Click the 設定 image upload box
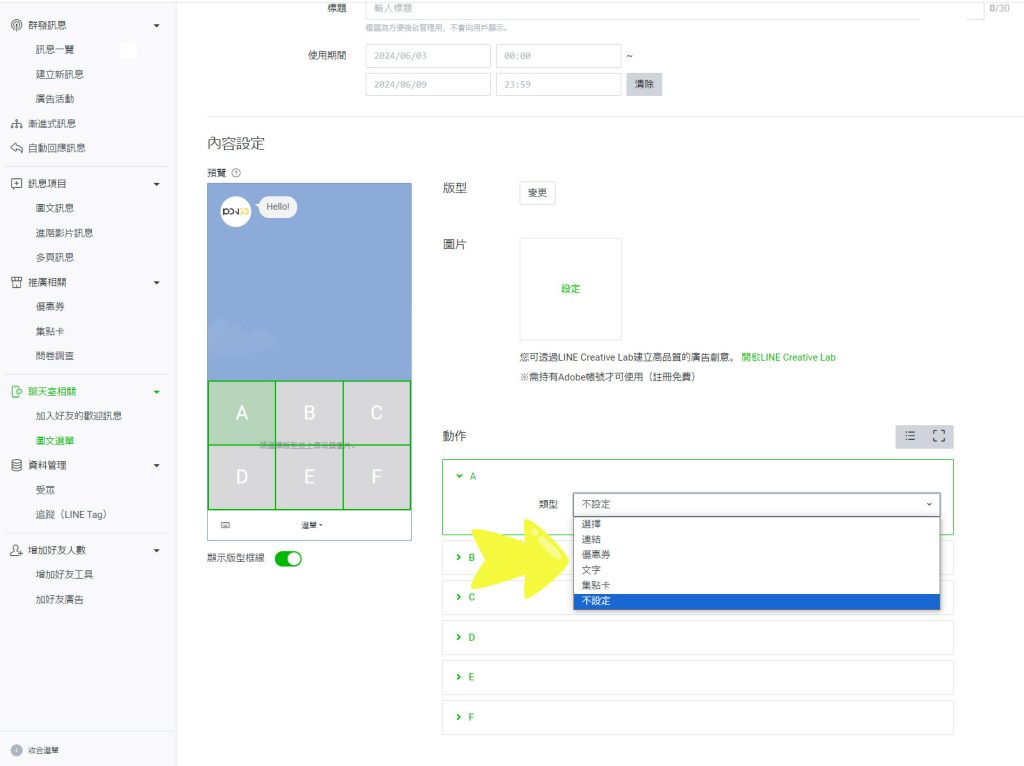This screenshot has width=1024, height=766. [570, 289]
